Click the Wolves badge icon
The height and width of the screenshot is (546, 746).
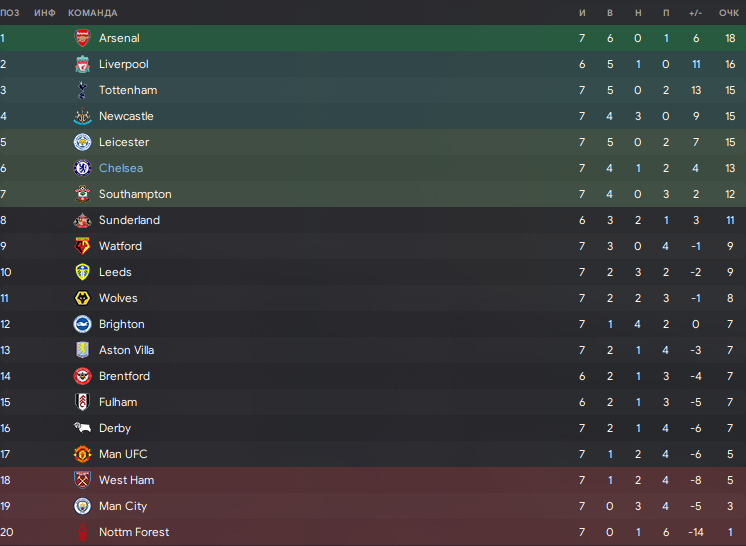(x=82, y=298)
